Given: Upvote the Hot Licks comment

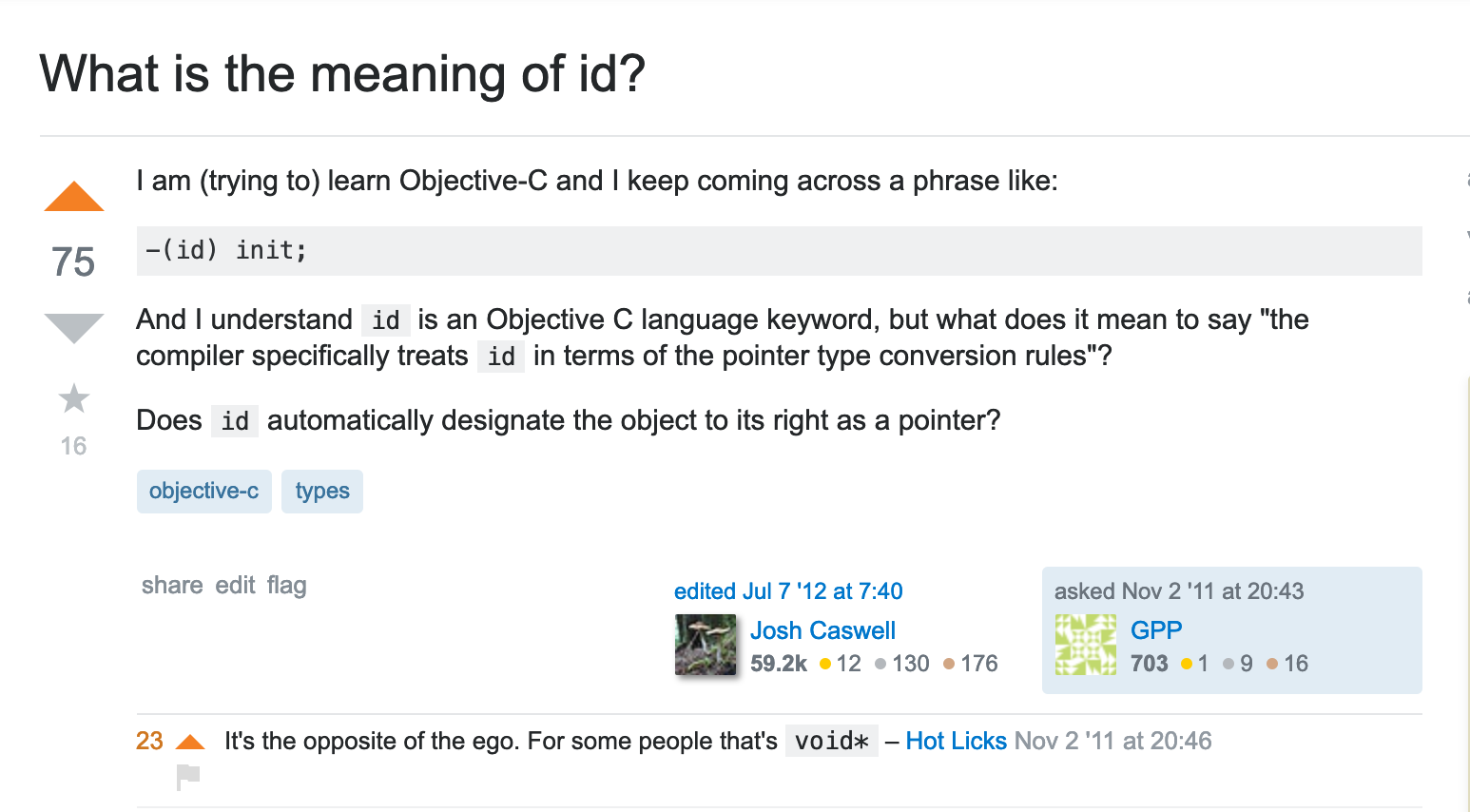Looking at the screenshot, I should point(190,742).
